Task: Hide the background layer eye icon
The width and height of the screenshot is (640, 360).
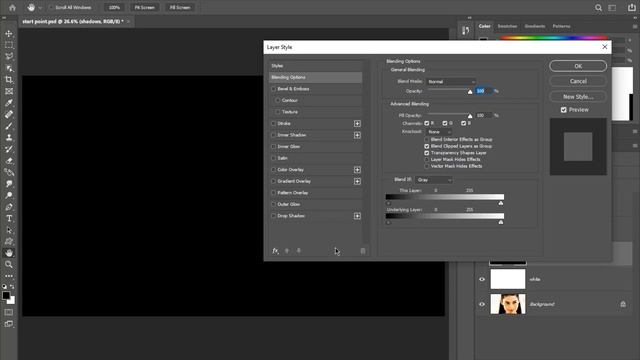Action: [482, 304]
